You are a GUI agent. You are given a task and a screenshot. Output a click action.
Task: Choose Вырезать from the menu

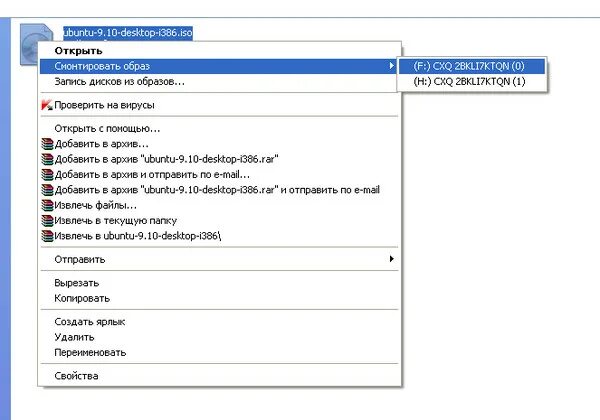[x=220, y=283]
